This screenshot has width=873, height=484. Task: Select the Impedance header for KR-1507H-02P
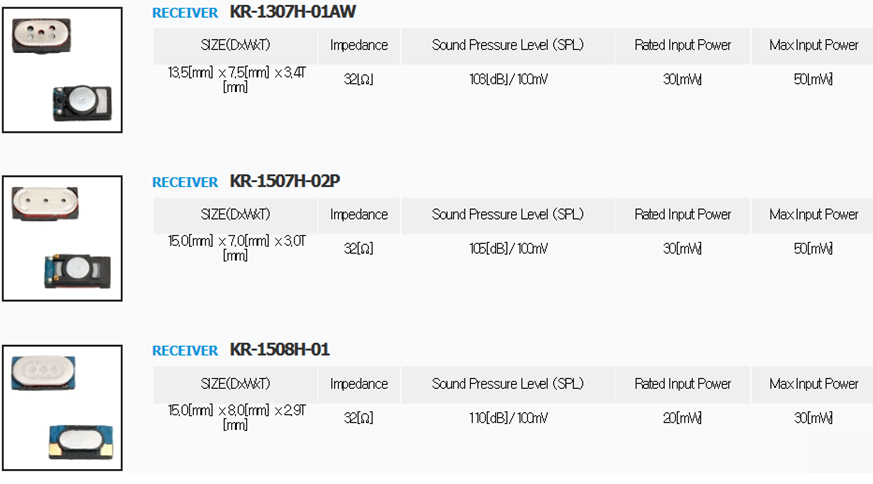tap(359, 215)
